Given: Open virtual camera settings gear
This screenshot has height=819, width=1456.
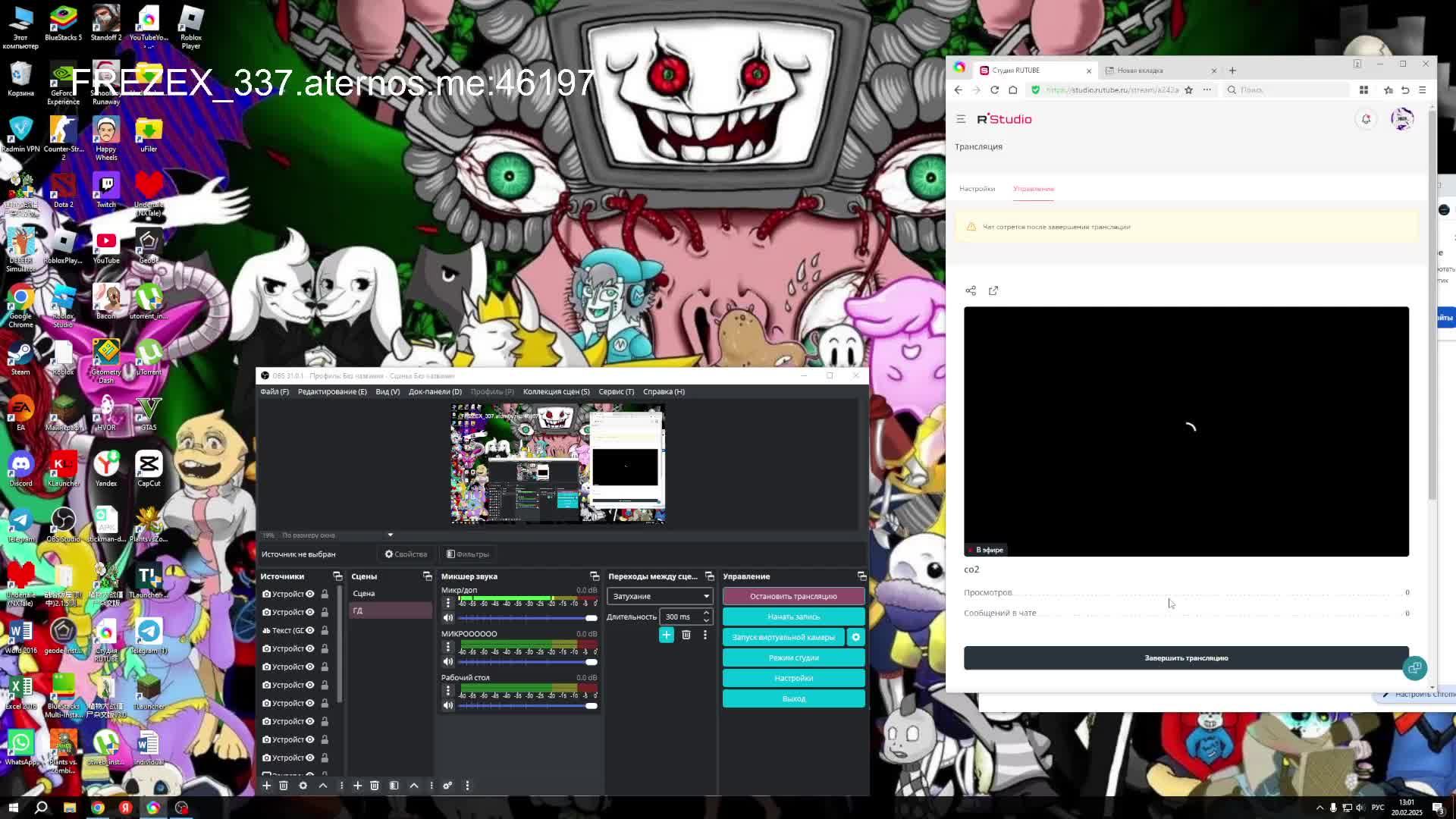Looking at the screenshot, I should click(855, 637).
